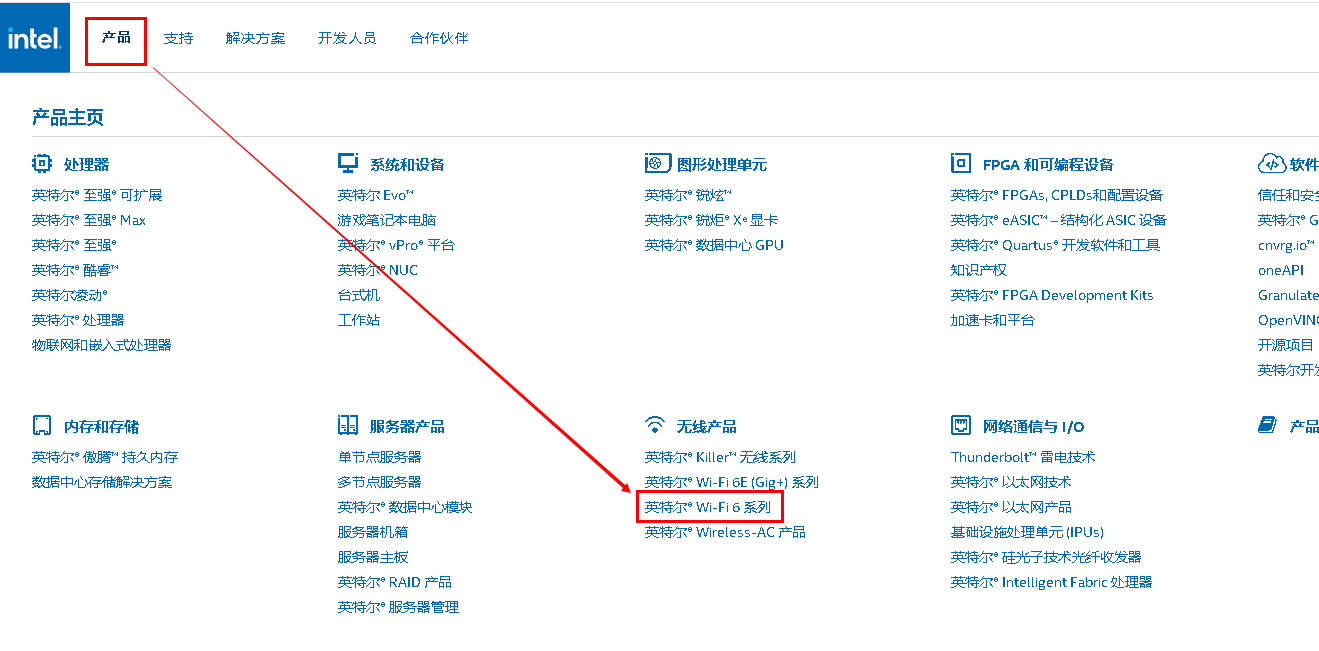The width and height of the screenshot is (1319, 651).
Task: Open 英特尔 Wi-Fi 6 系列 link
Action: (x=708, y=507)
